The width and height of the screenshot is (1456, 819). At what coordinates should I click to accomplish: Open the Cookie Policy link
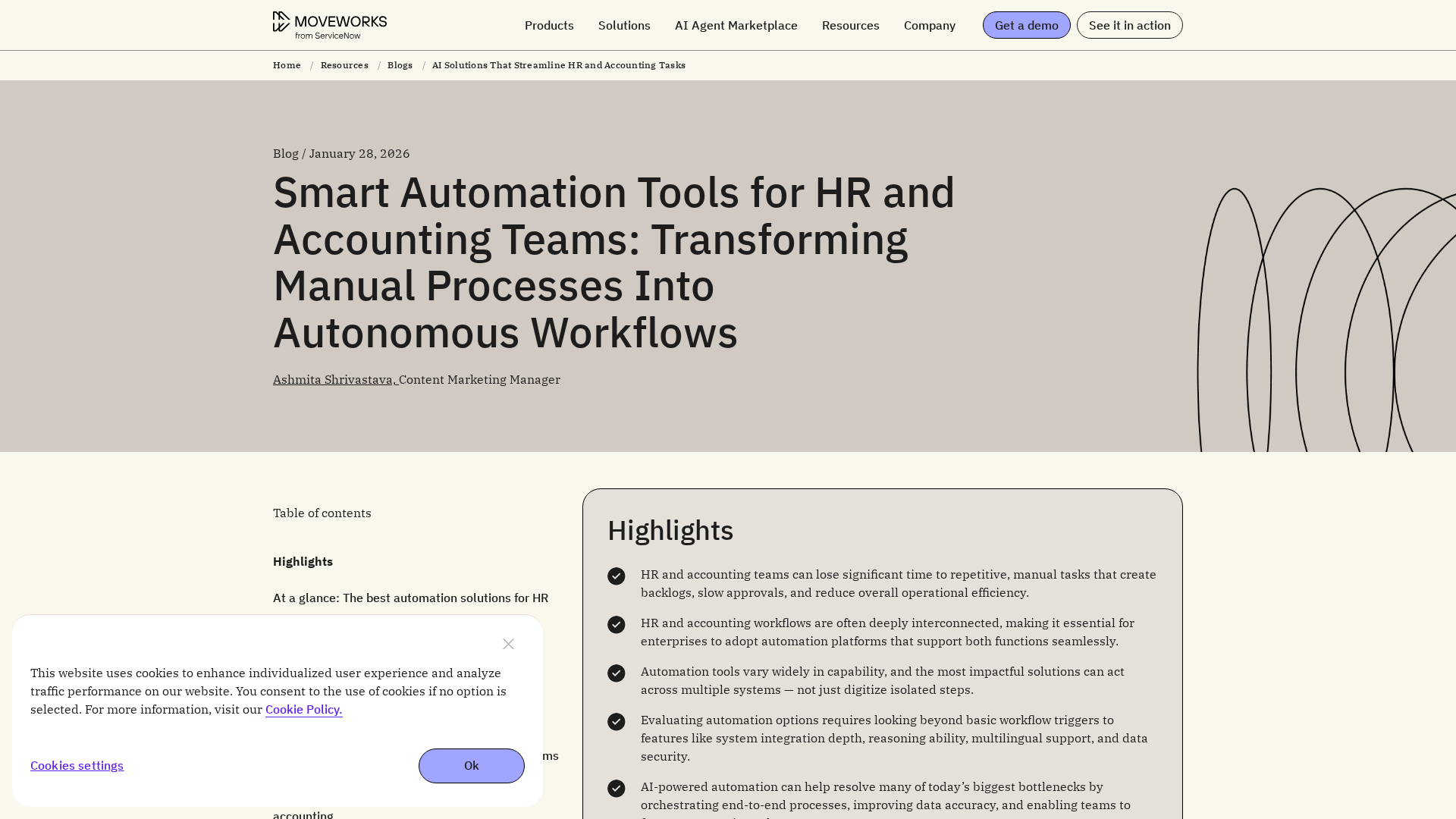coord(304,710)
